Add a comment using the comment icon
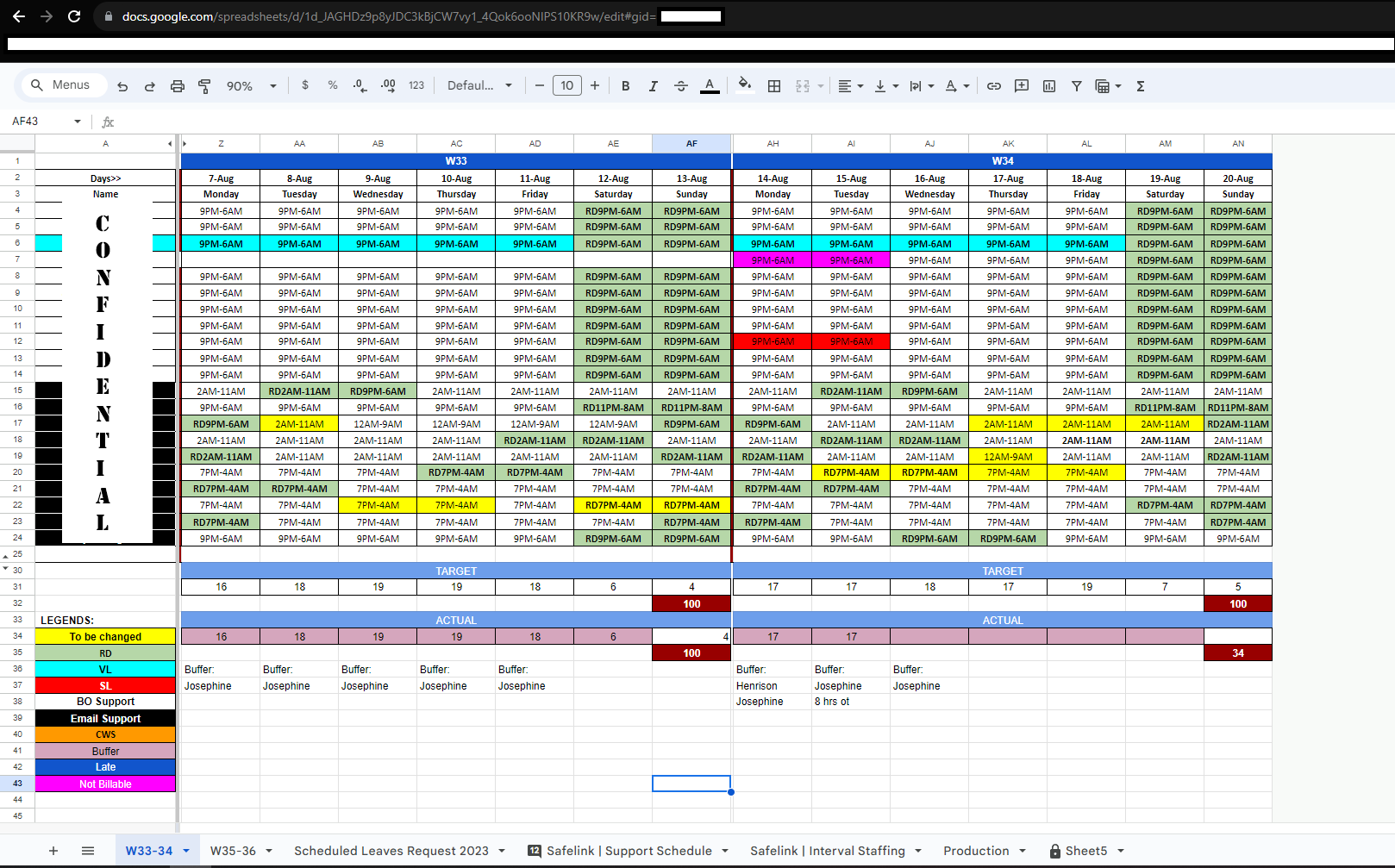Screen dimensions: 1395x868 point(1022,86)
